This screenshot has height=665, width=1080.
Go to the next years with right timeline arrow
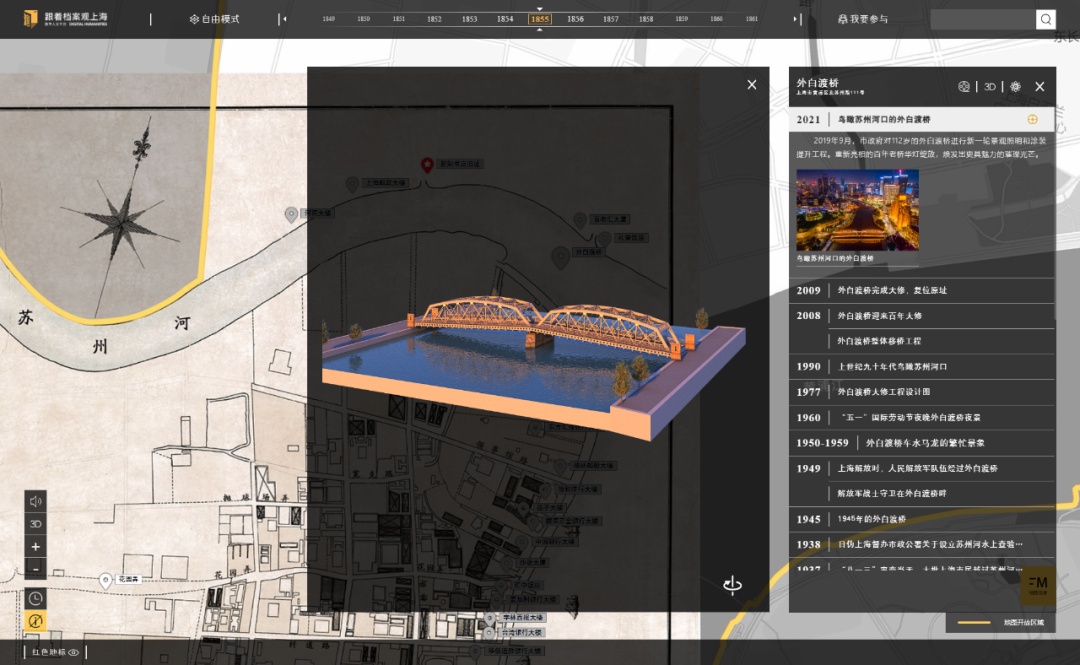point(796,19)
